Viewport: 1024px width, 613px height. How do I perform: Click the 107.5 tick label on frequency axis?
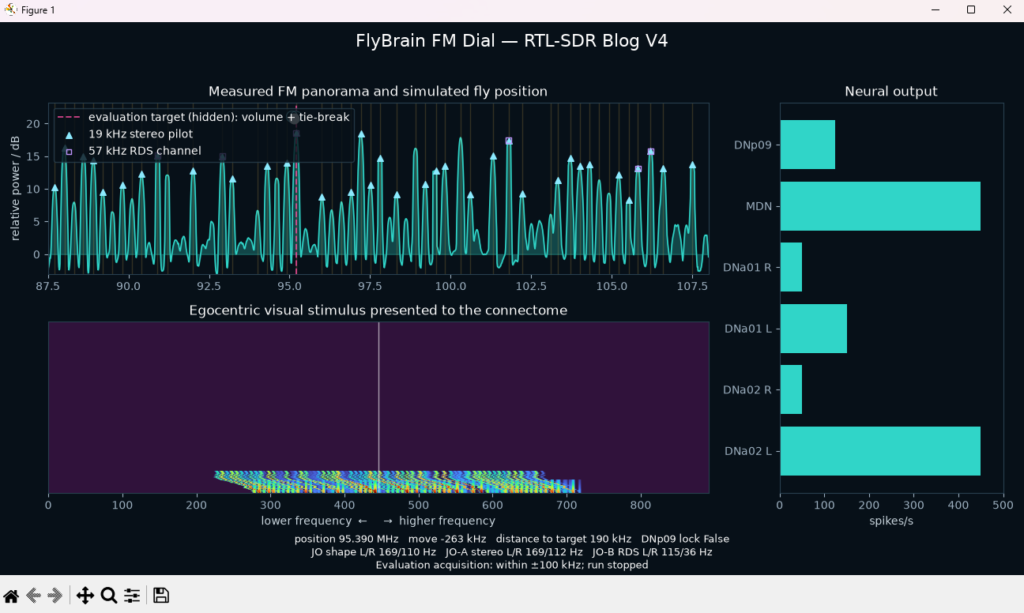692,286
